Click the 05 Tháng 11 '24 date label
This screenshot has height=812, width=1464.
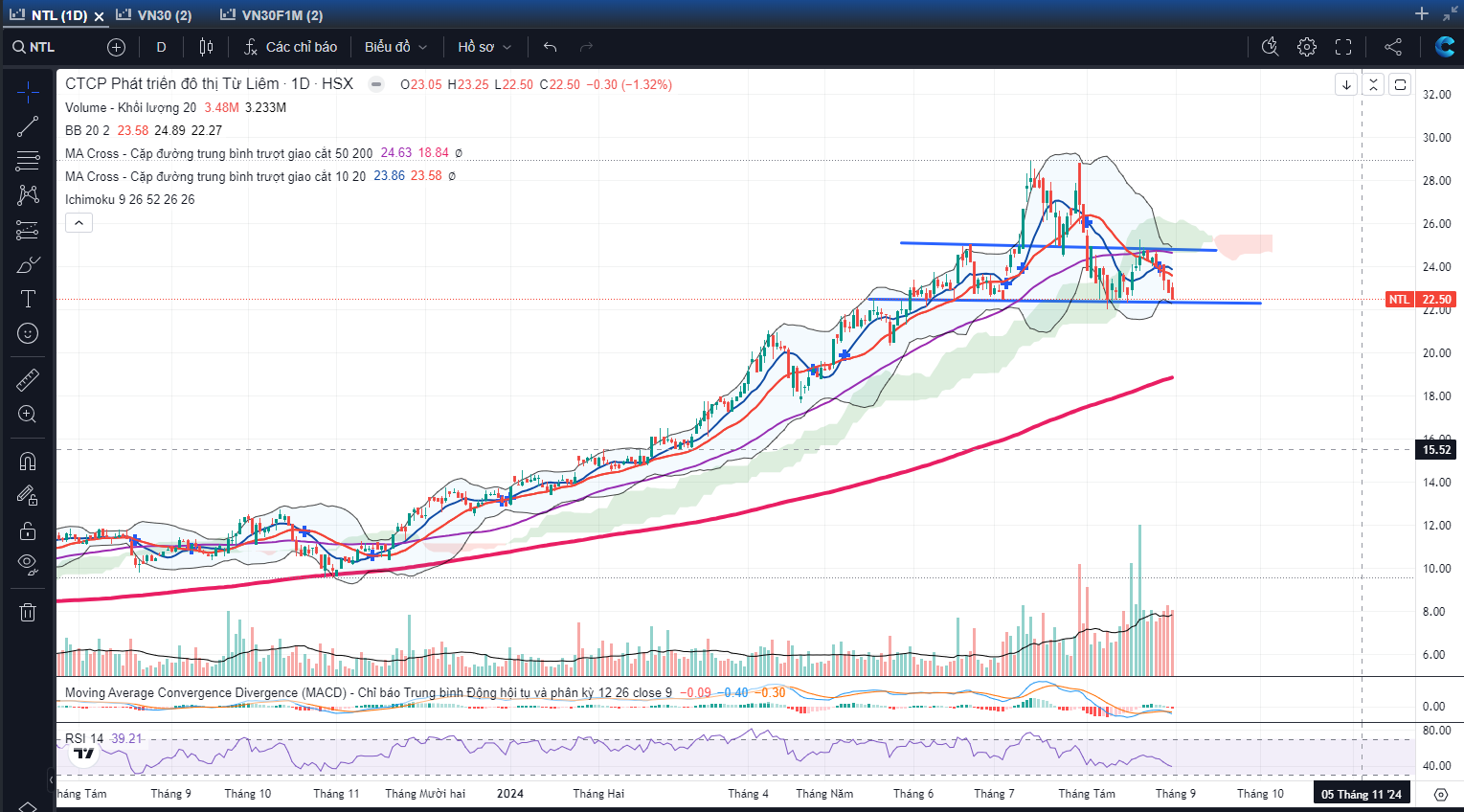[1362, 794]
